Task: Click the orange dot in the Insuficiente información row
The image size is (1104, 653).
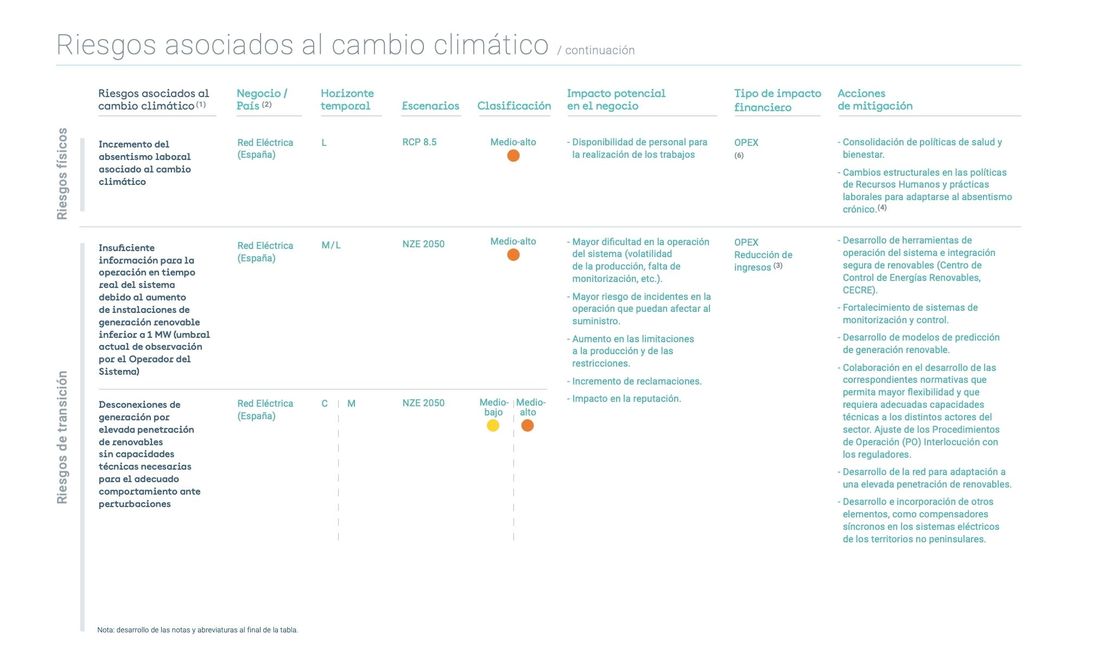Action: (x=513, y=255)
